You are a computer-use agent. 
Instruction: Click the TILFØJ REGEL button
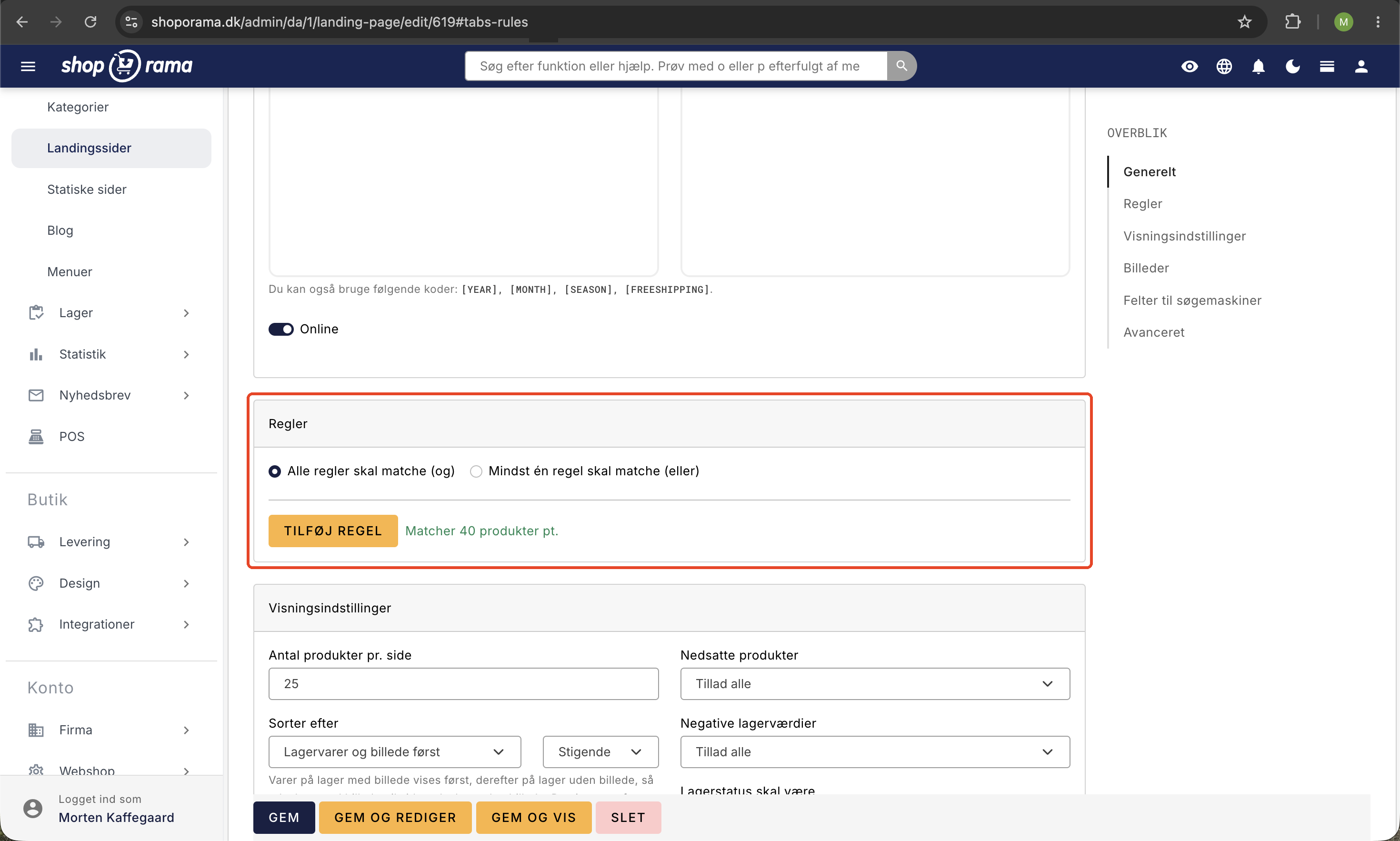click(x=333, y=531)
